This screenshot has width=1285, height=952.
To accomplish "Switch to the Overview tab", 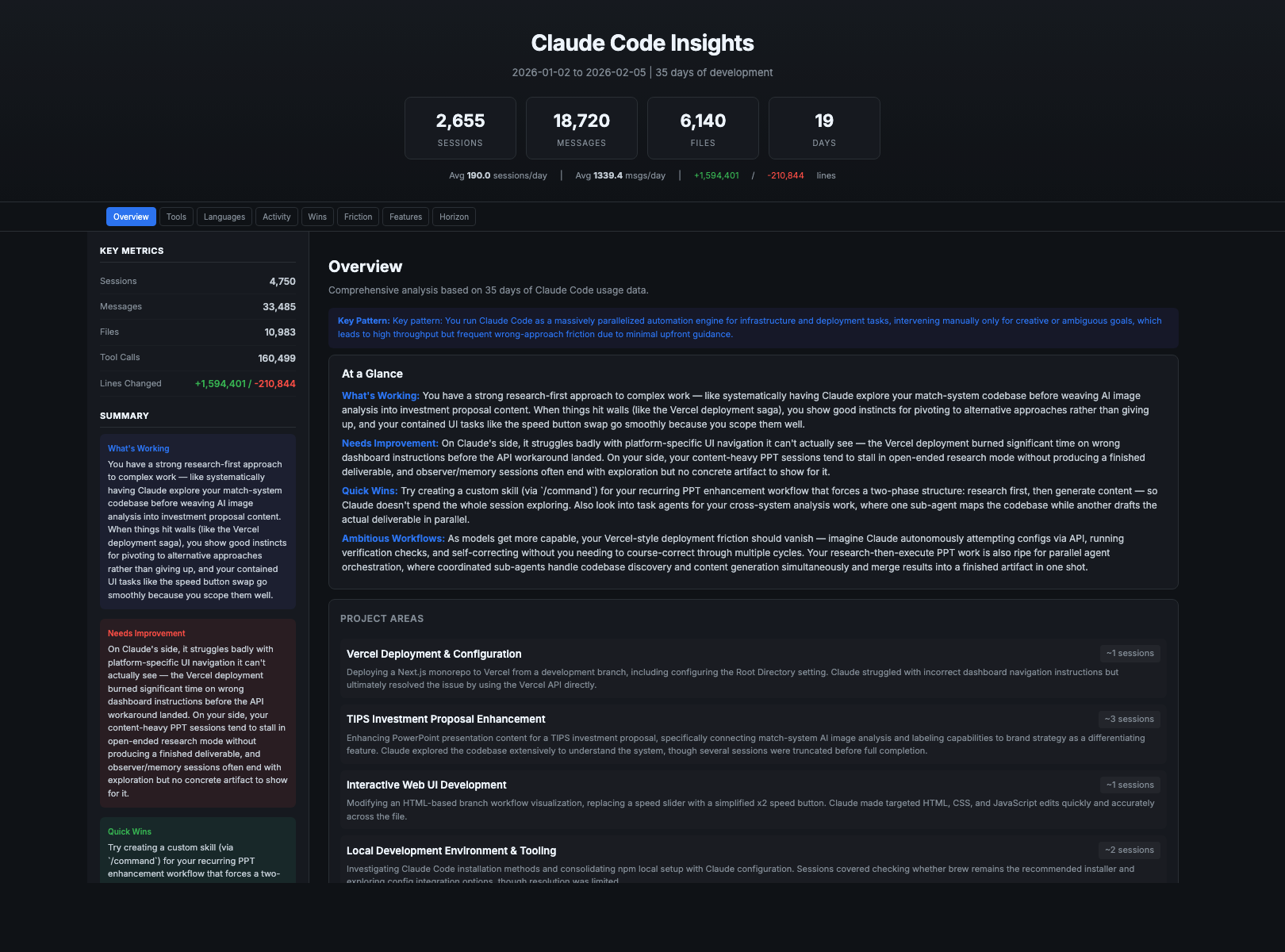I will pyautogui.click(x=131, y=217).
